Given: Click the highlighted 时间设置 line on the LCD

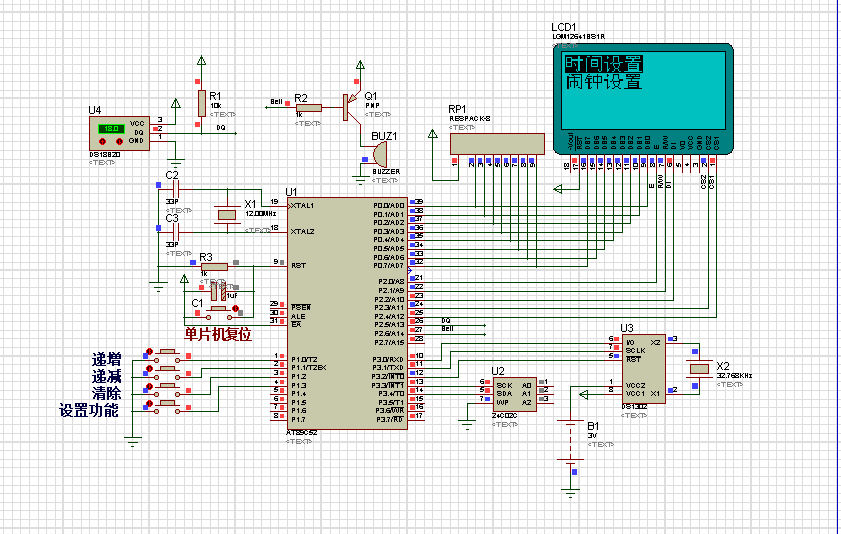Looking at the screenshot, I should click(603, 64).
